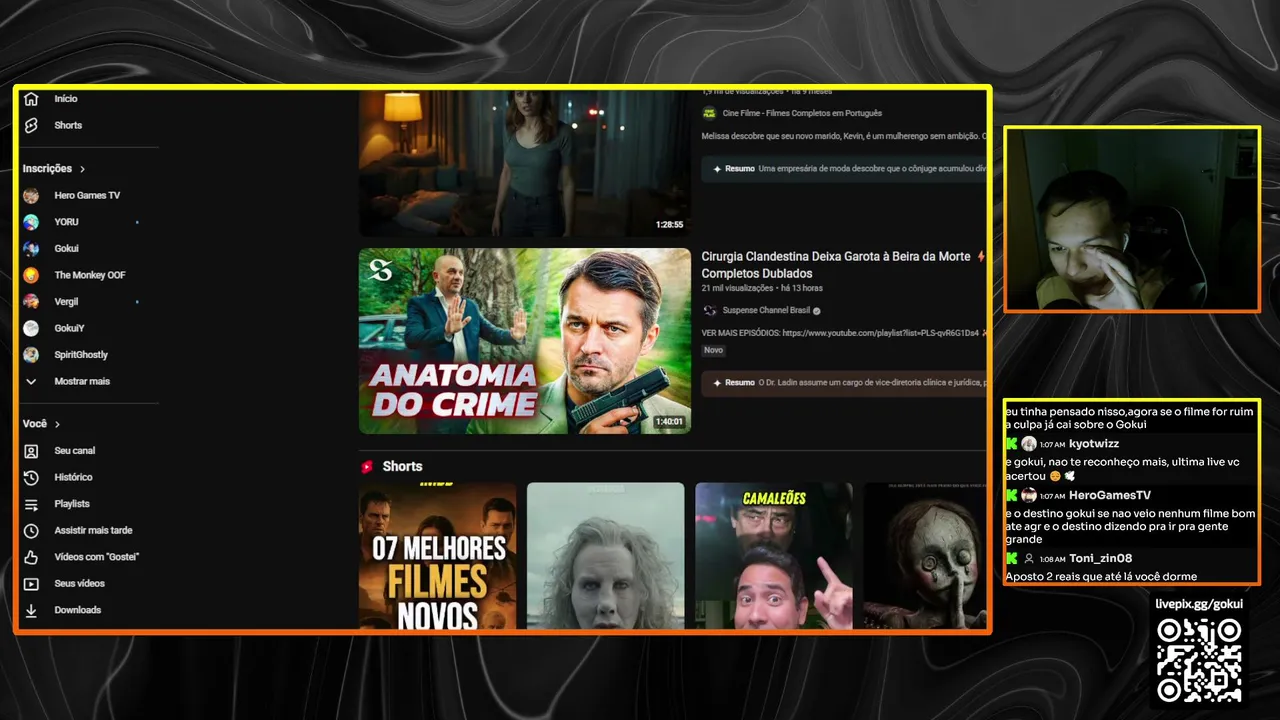The height and width of the screenshot is (720, 1280).
Task: Click the streamer webcam feed
Action: click(1132, 219)
